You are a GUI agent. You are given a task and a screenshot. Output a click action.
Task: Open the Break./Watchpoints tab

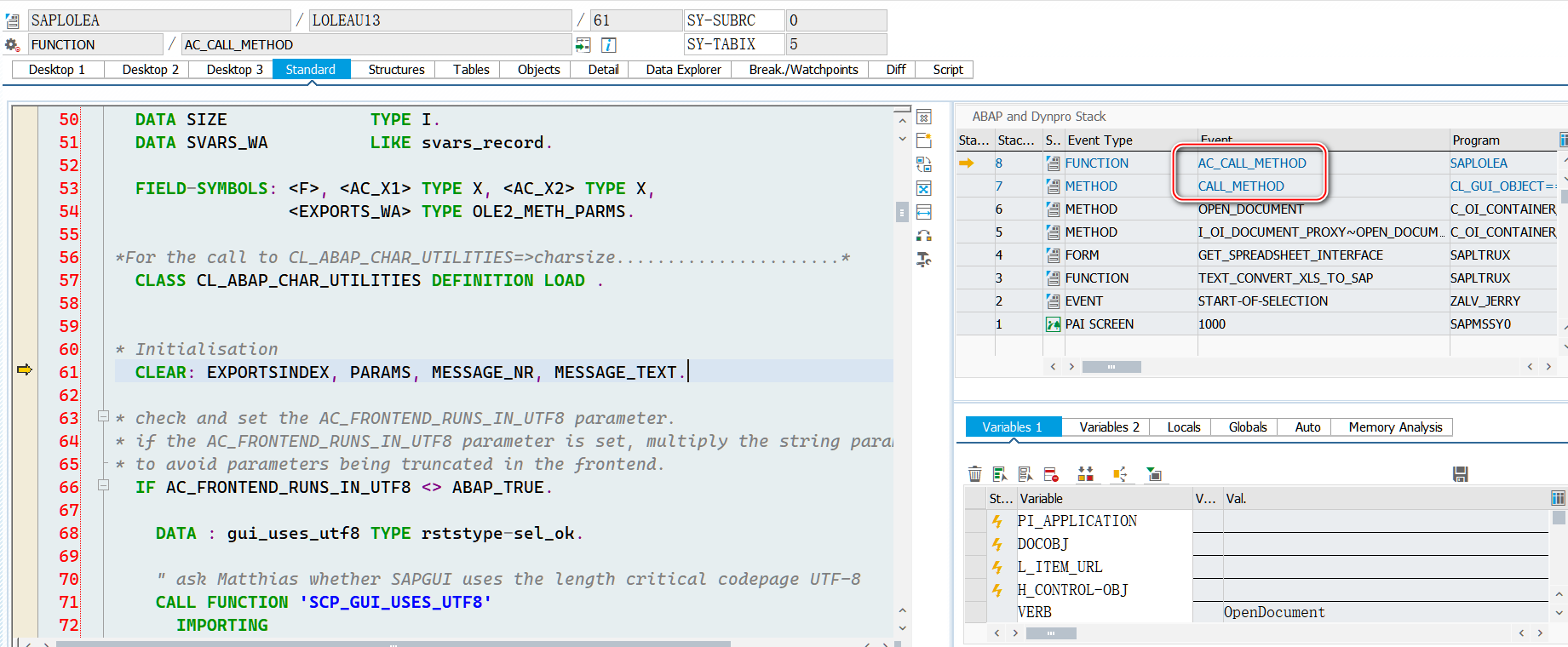click(803, 70)
